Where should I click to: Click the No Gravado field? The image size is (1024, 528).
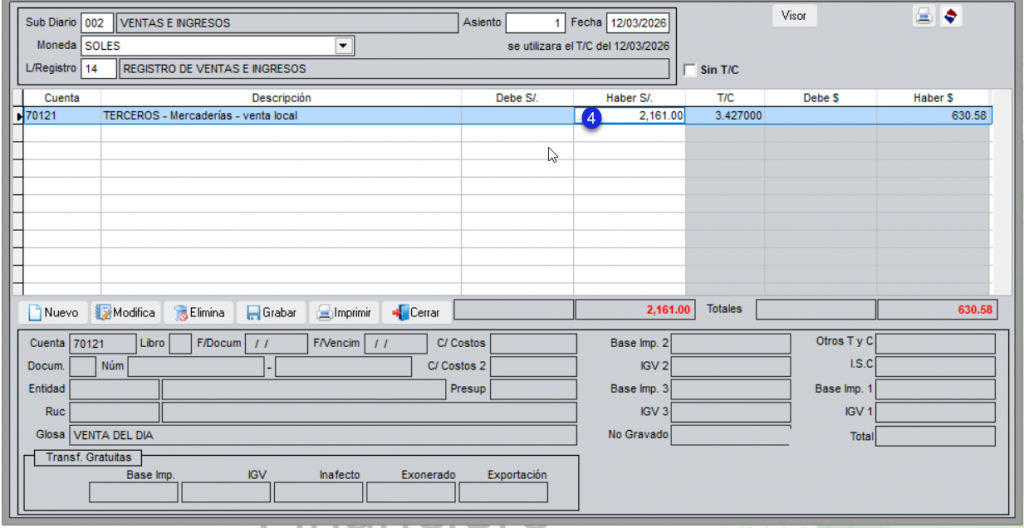coord(731,435)
